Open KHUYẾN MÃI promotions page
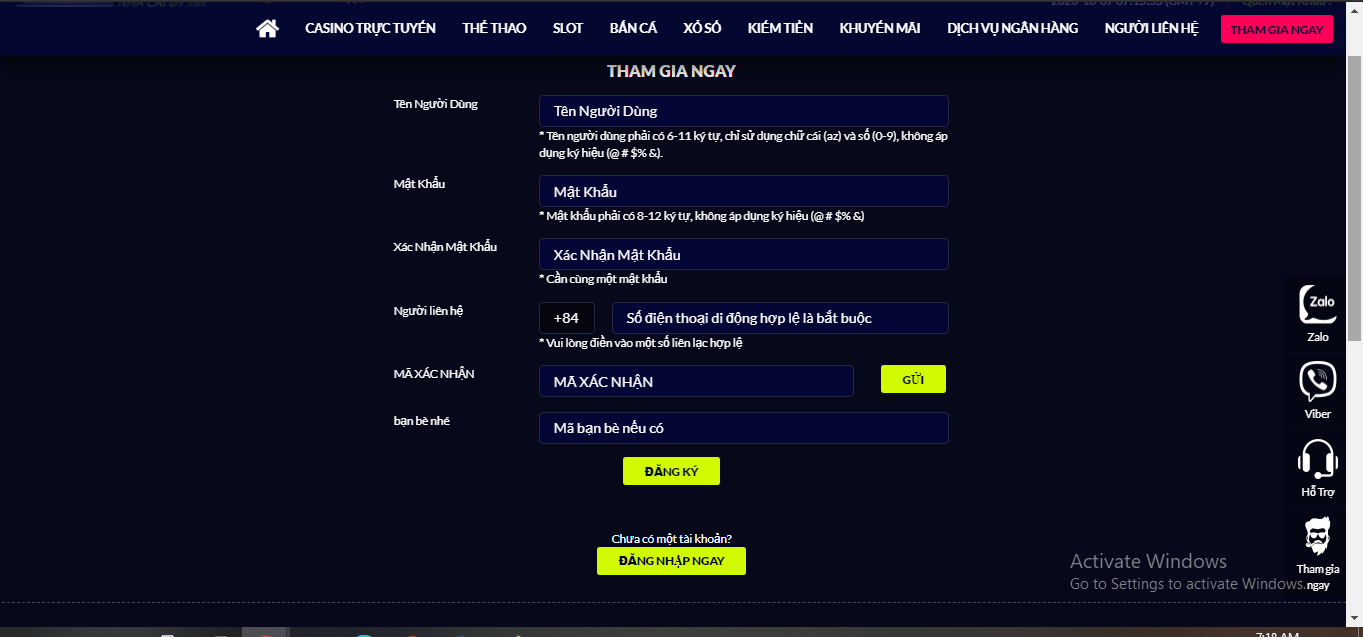Screen dimensions: 1363x637 tap(880, 29)
